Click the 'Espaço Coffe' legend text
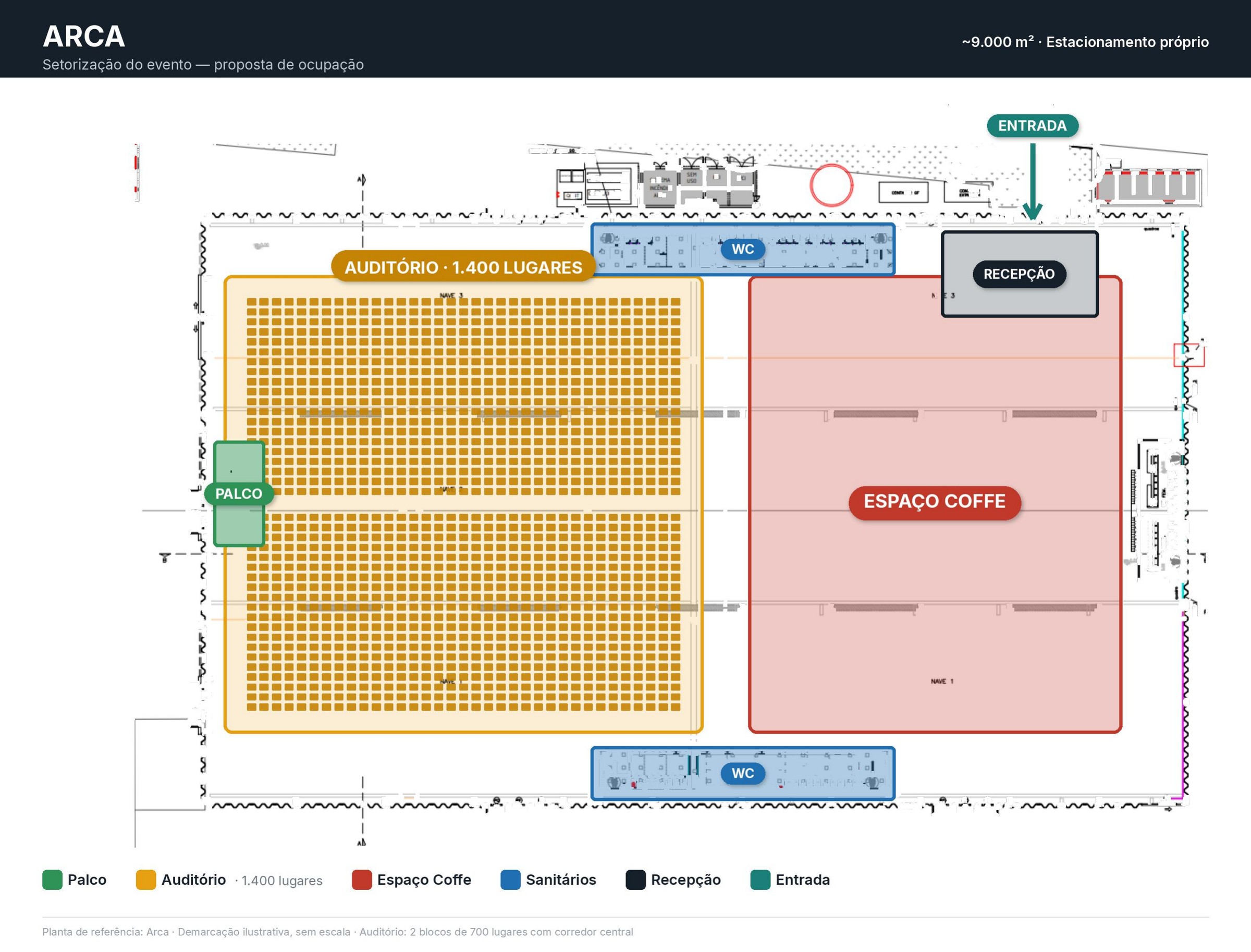 (424, 880)
